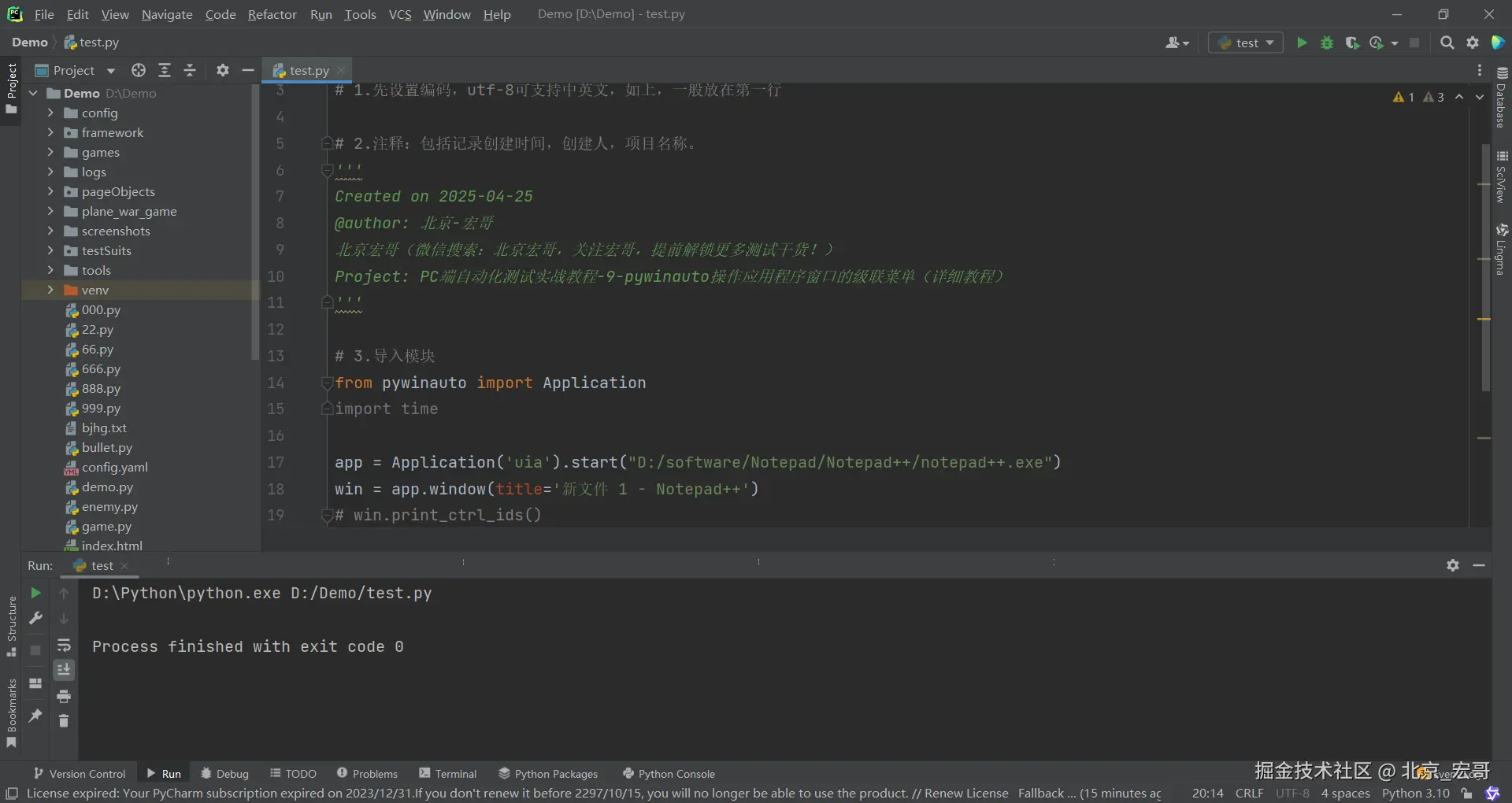Open the 4 spaces indent setting
Viewport: 1512px width, 803px height.
(1345, 793)
